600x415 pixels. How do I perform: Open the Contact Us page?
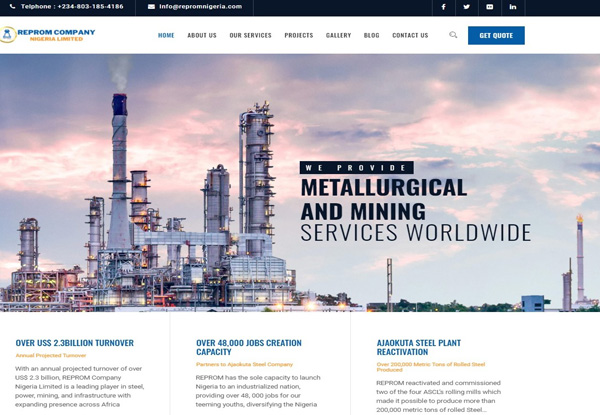[x=410, y=35]
